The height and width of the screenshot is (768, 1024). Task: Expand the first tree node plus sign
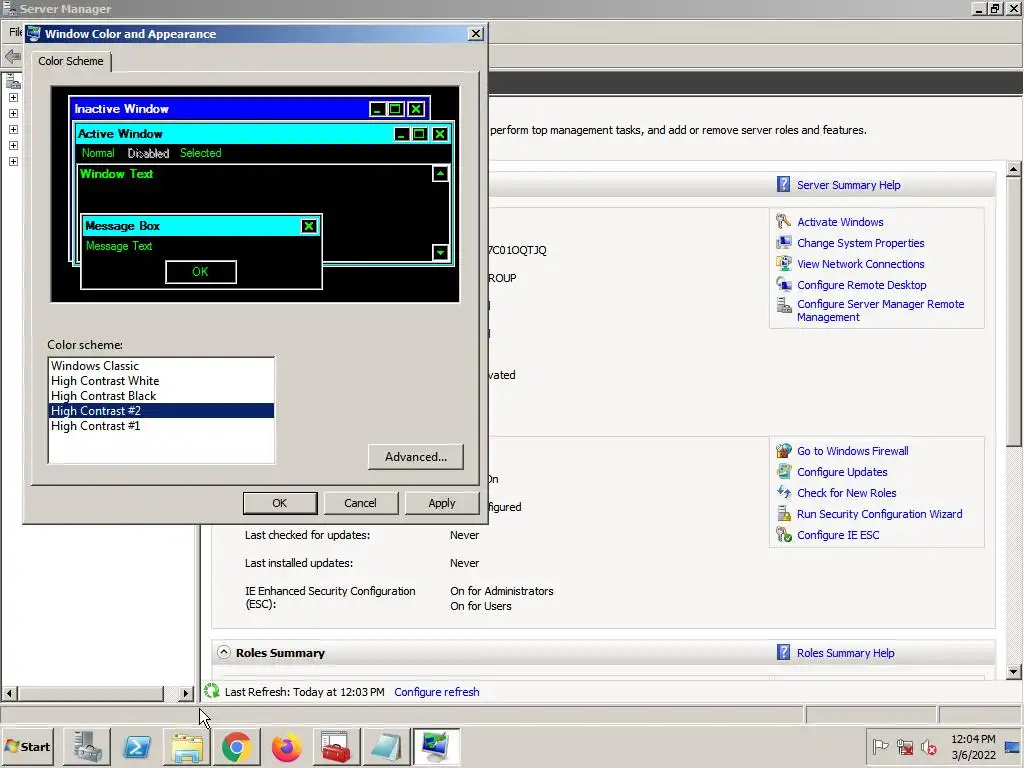13,97
